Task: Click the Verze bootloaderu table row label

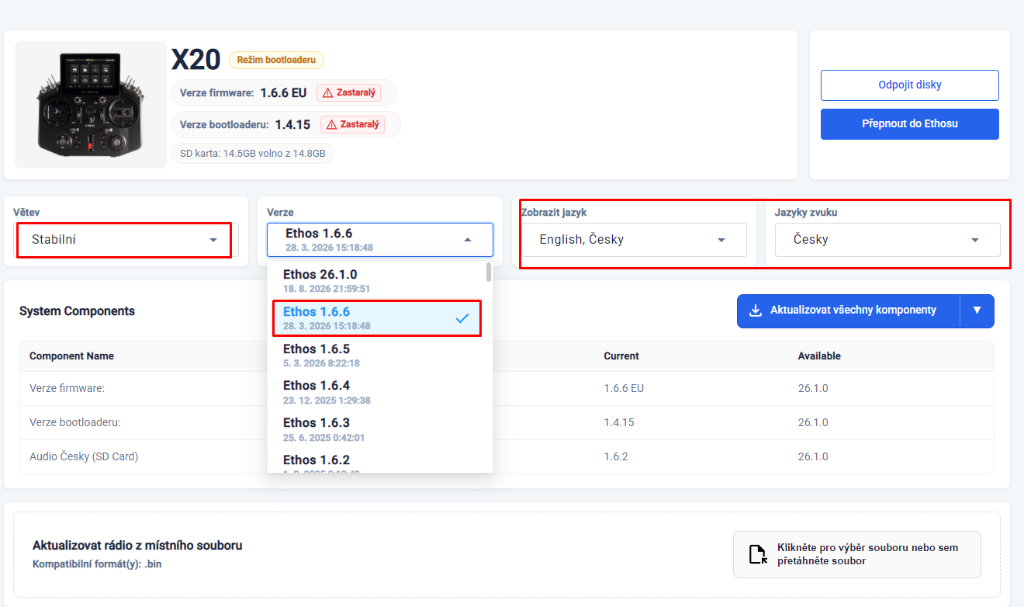Action: (x=75, y=422)
